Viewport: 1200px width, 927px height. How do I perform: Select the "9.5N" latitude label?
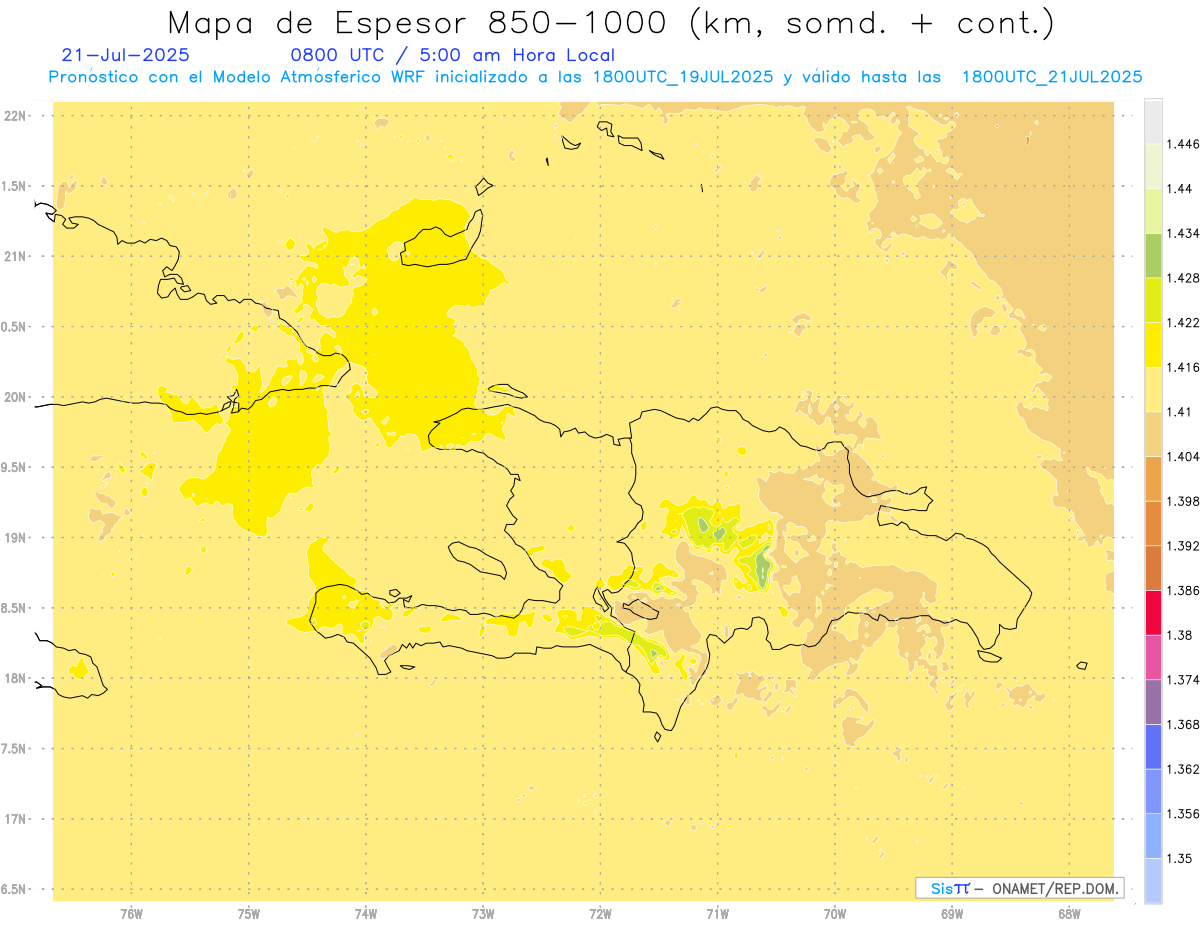(x=15, y=467)
